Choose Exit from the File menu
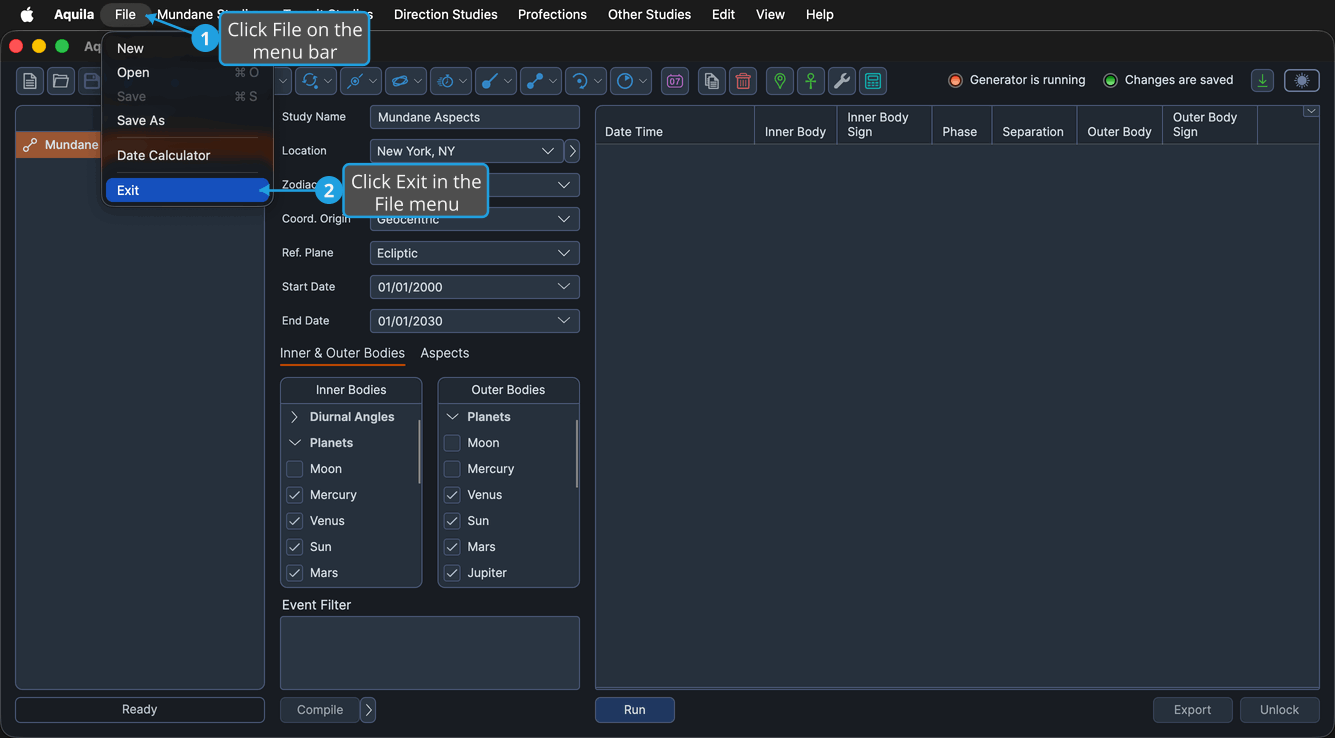Viewport: 1335px width, 738px height. [188, 190]
